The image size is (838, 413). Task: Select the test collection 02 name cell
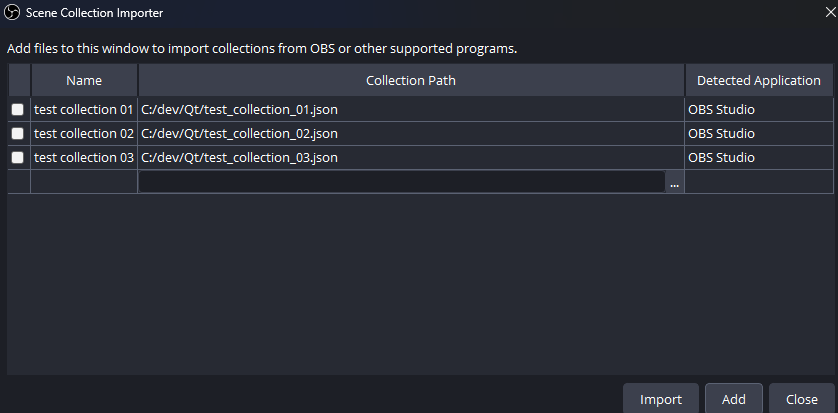tap(84, 133)
